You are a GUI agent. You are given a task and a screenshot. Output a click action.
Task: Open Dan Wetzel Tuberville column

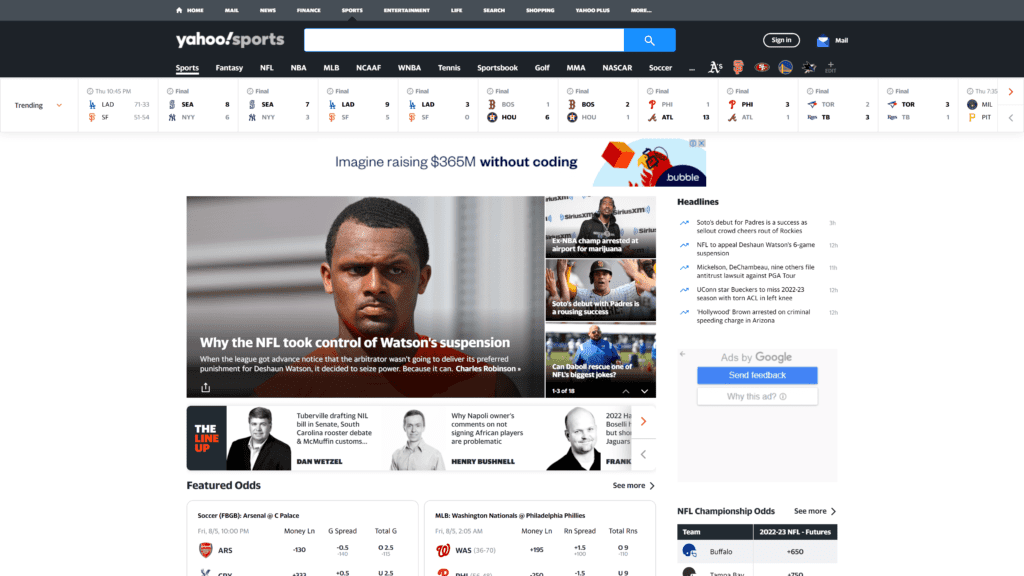[306, 438]
